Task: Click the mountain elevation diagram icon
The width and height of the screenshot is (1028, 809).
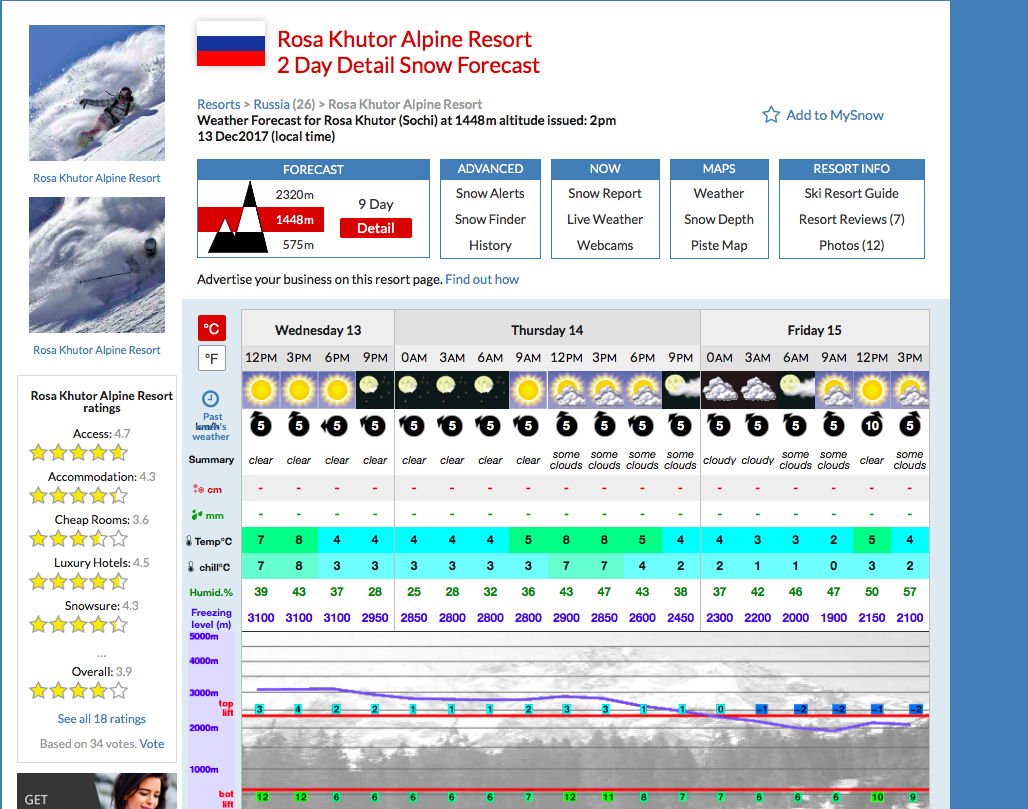Action: point(238,218)
